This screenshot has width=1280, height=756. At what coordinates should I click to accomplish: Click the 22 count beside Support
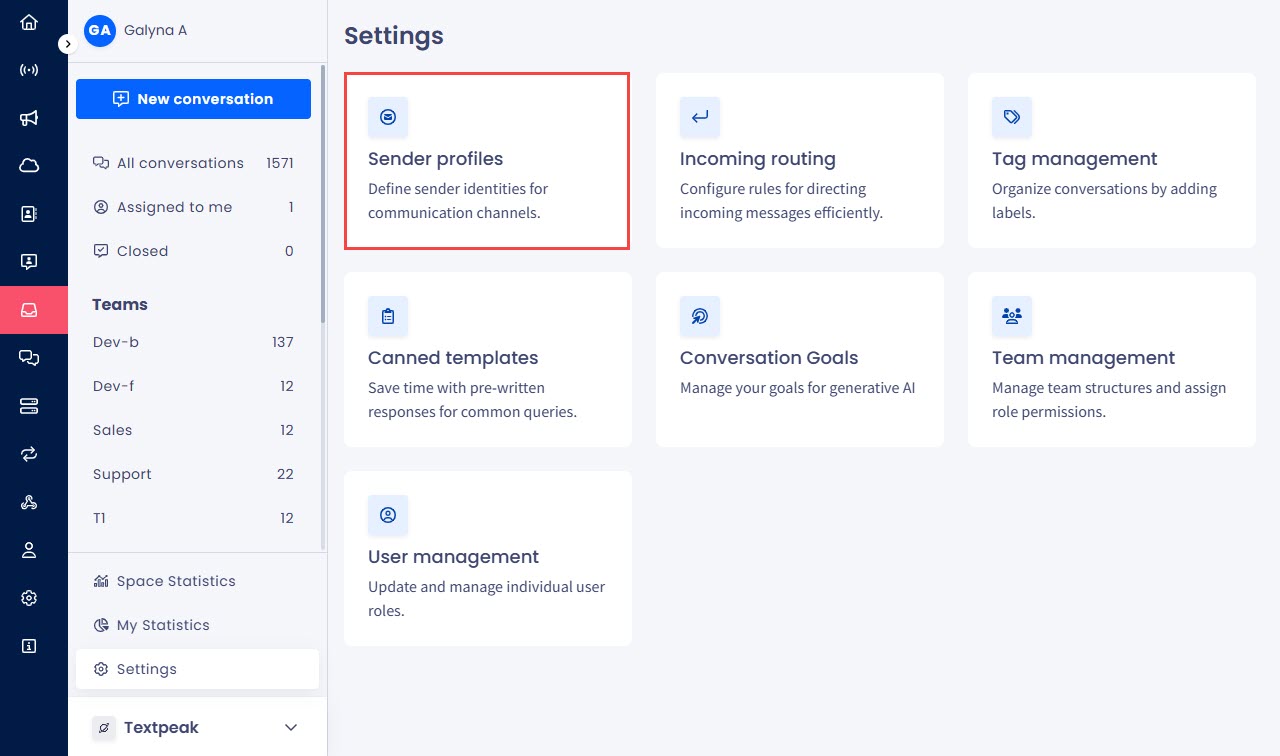[x=285, y=474]
